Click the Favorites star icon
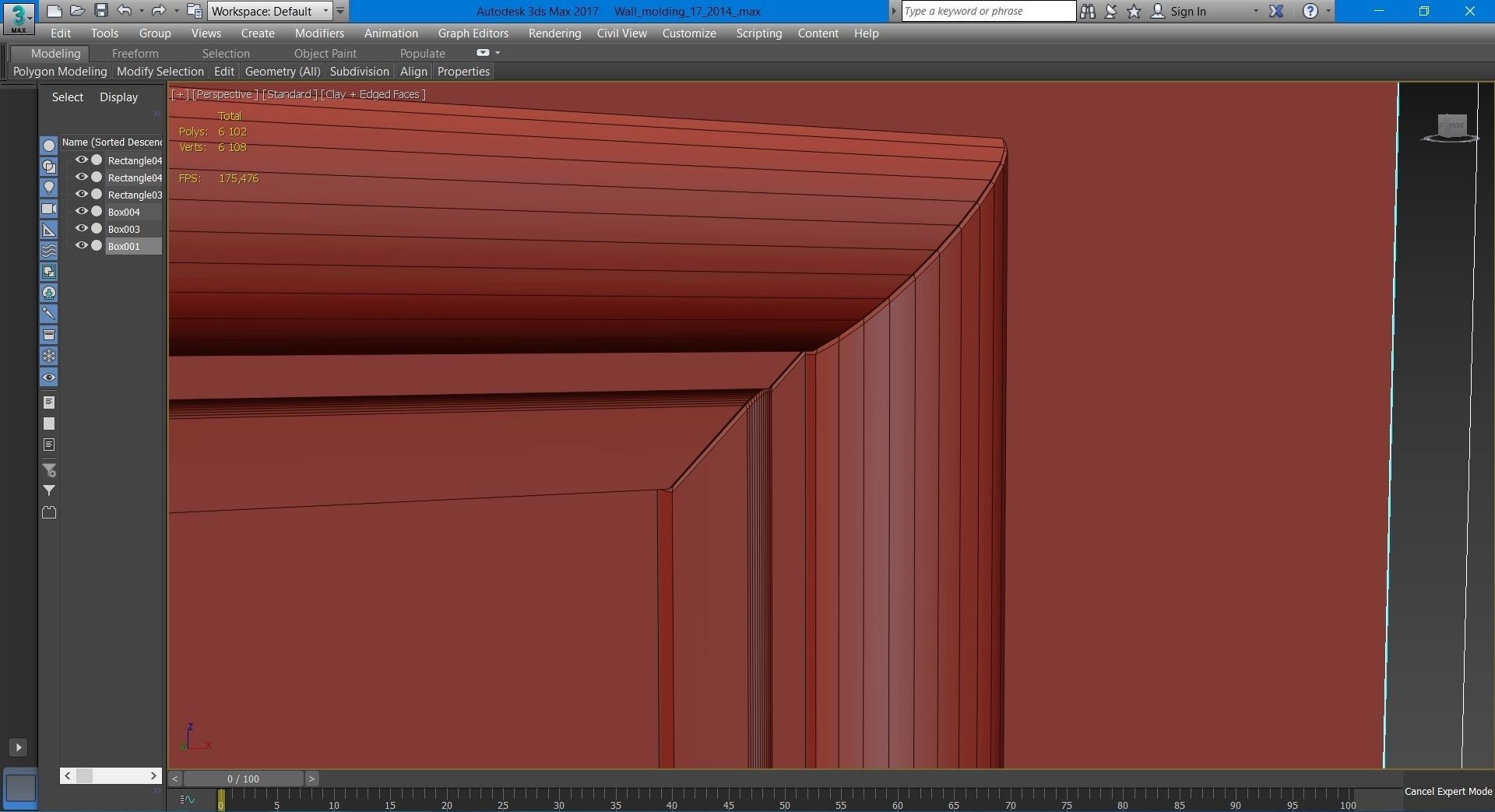 [1134, 11]
